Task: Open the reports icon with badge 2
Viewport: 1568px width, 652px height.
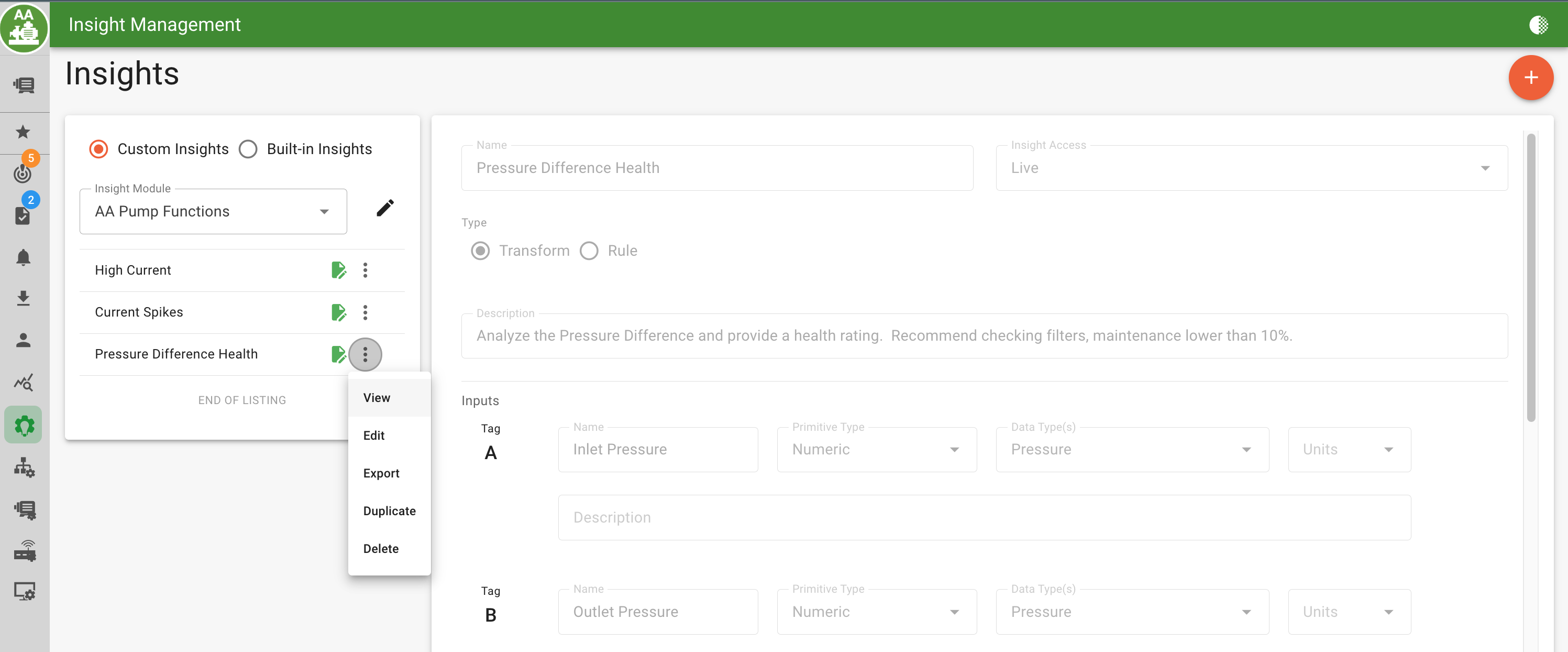Action: [x=23, y=214]
